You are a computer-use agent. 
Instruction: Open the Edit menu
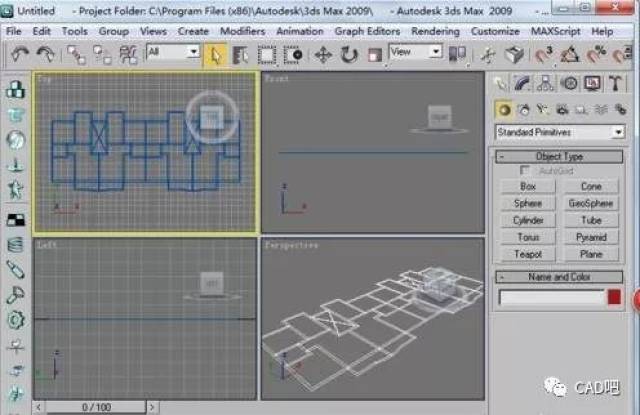click(42, 31)
